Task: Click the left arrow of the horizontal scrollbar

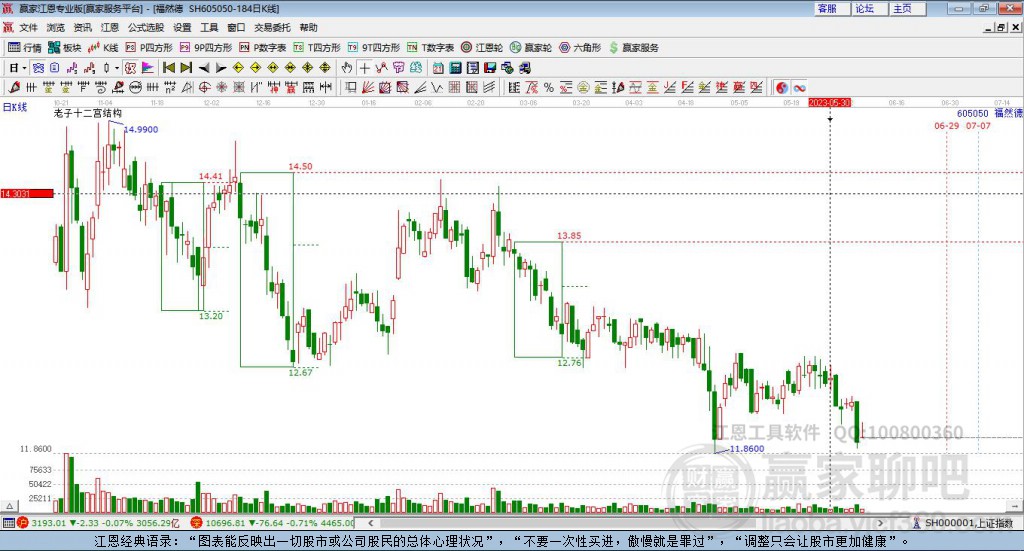Action: point(370,523)
